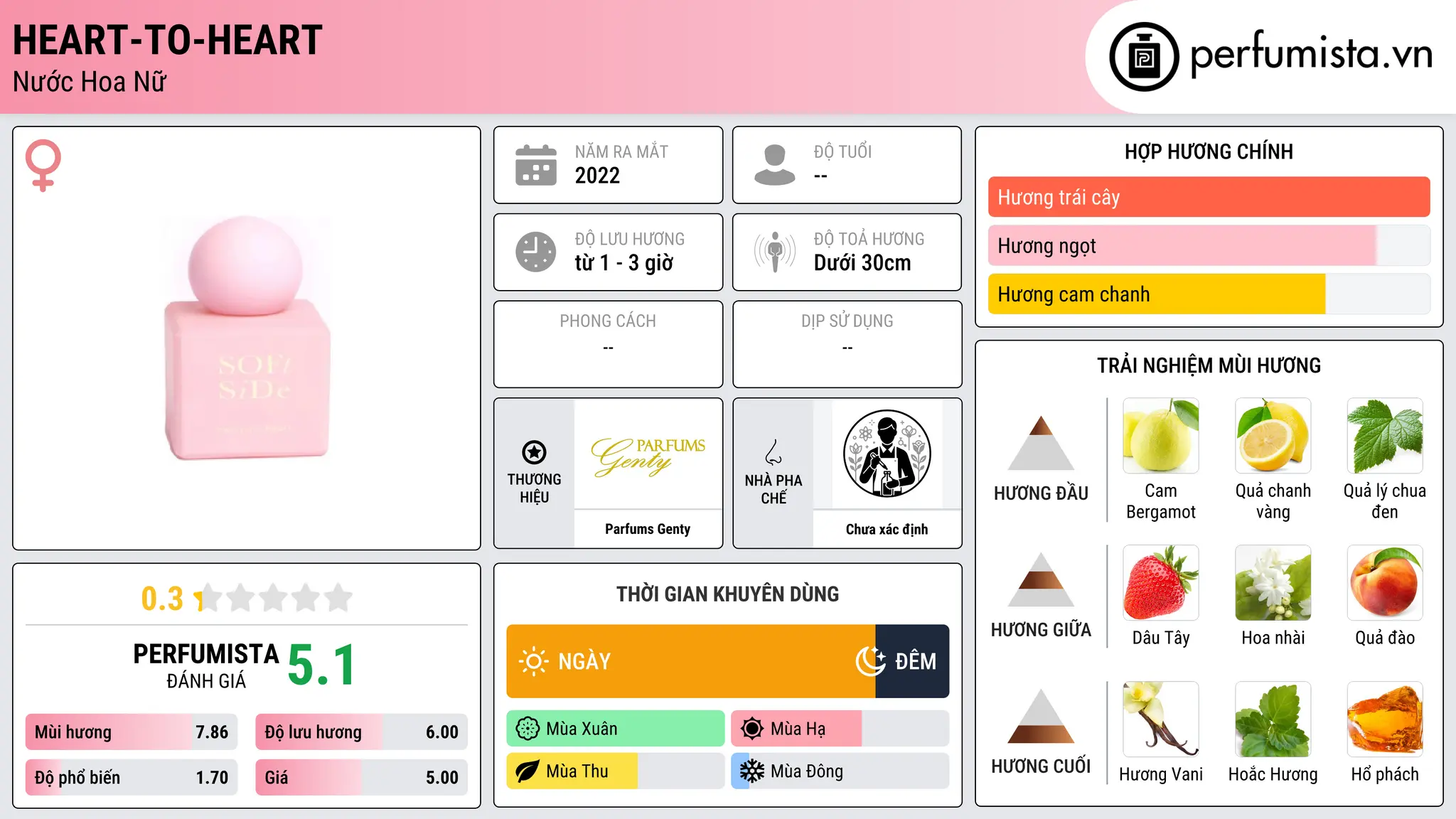This screenshot has height=819, width=1456.
Task: Click the perfumista.vn site name
Action: click(1311, 54)
